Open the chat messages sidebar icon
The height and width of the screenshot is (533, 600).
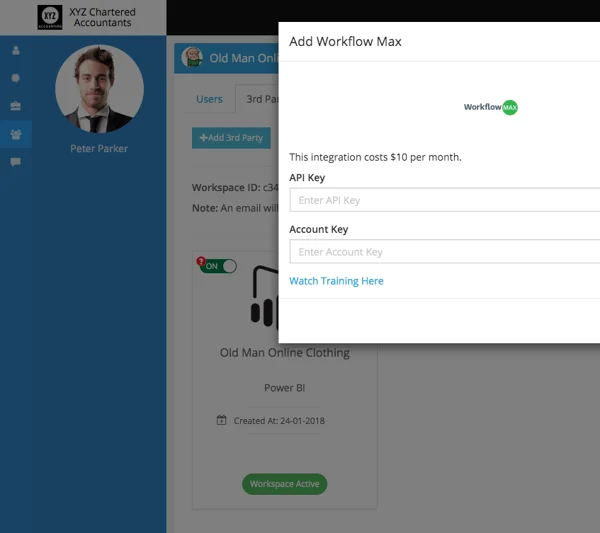[16, 162]
